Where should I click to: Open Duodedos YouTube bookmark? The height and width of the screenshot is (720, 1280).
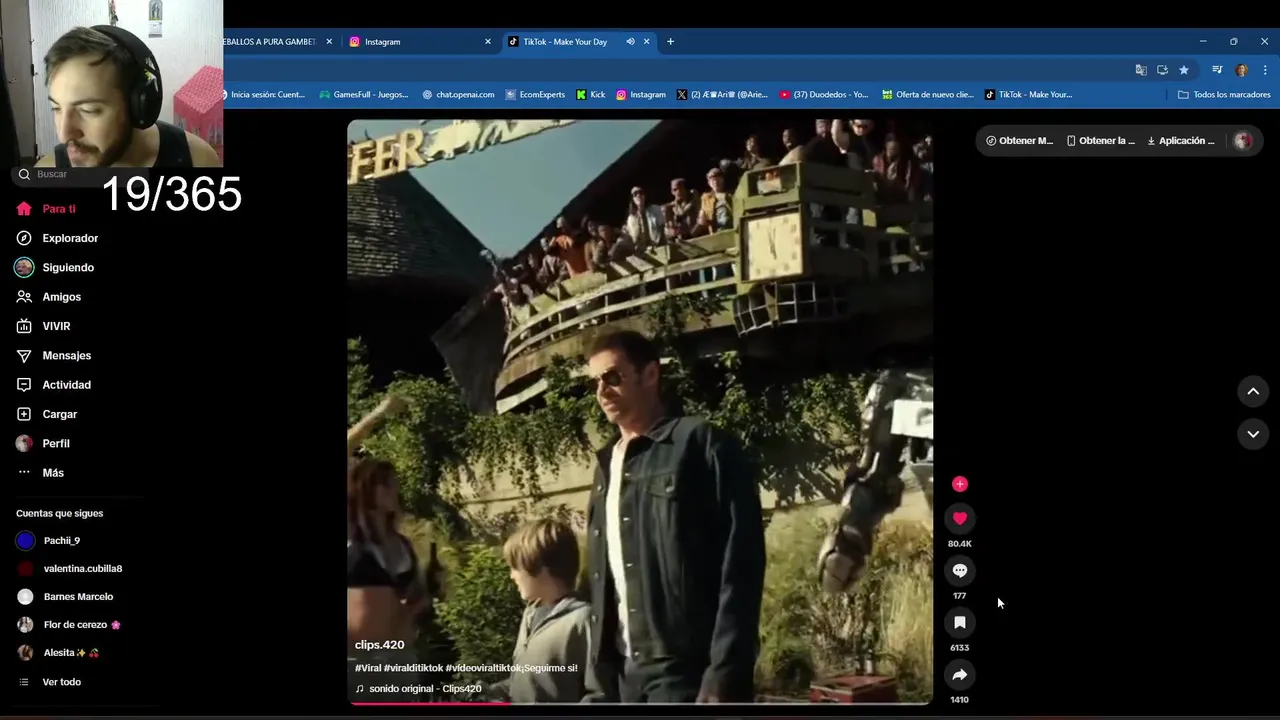825,95
